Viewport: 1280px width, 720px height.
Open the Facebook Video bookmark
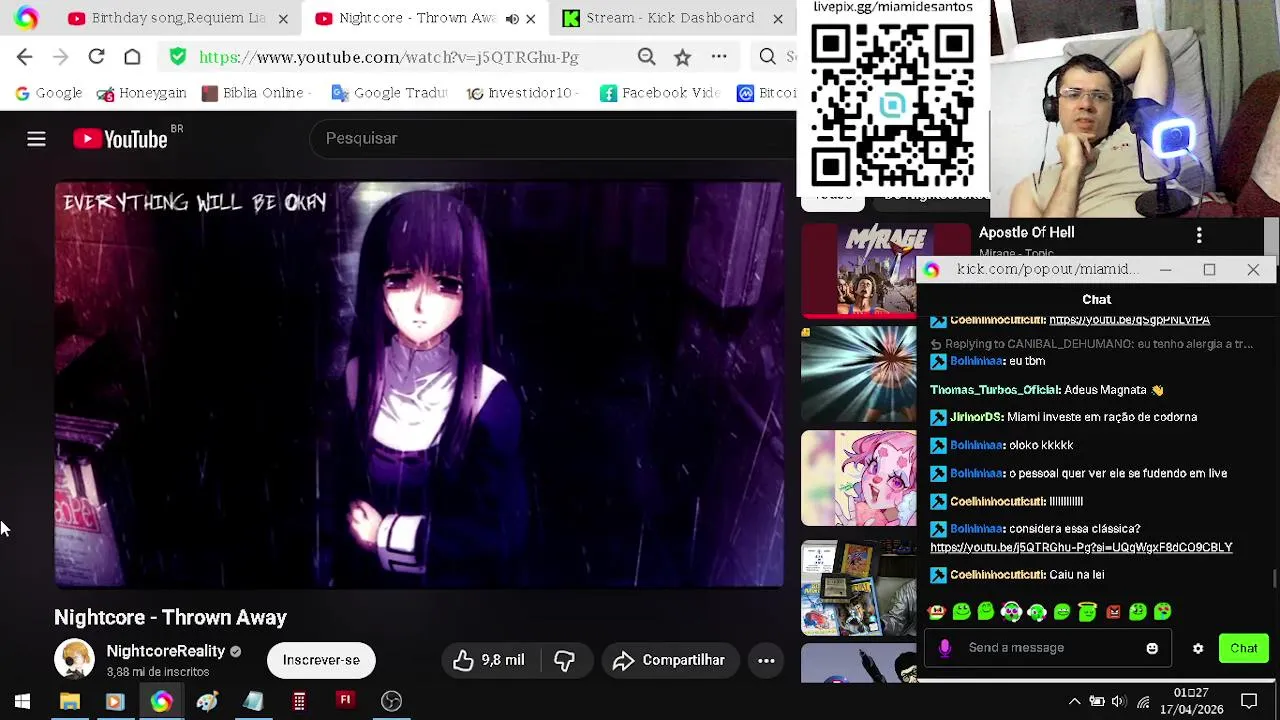[660, 93]
